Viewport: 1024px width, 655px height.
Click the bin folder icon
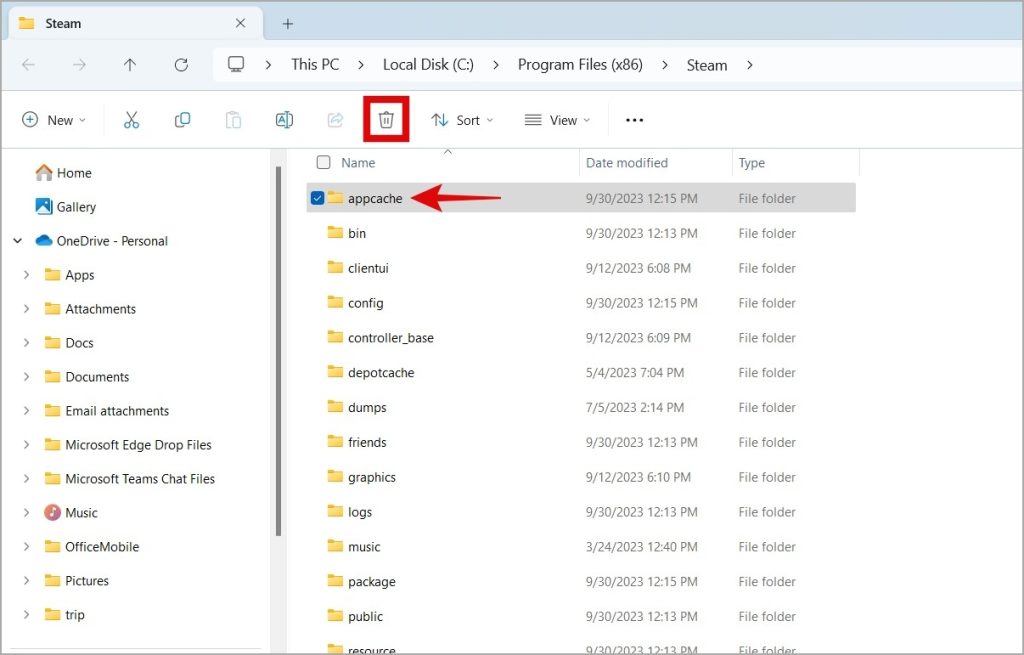click(335, 232)
